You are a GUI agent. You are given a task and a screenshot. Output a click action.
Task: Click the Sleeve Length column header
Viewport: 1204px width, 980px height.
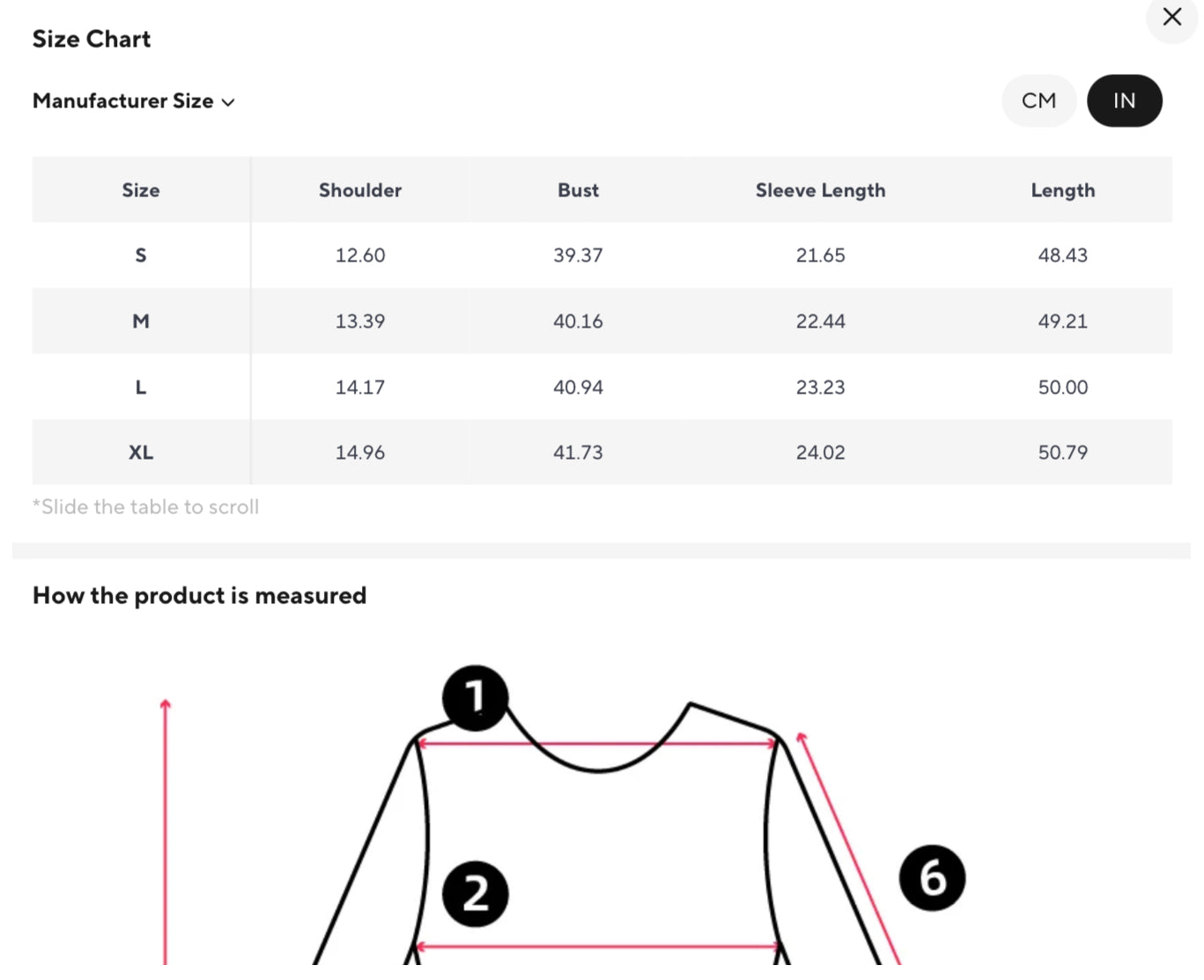pos(820,190)
